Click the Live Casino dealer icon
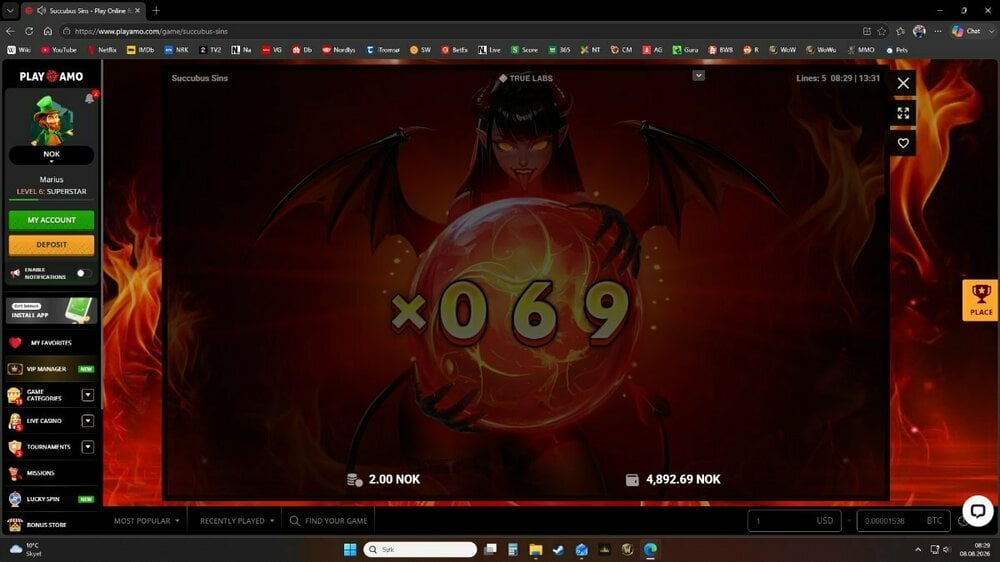 click(x=15, y=421)
